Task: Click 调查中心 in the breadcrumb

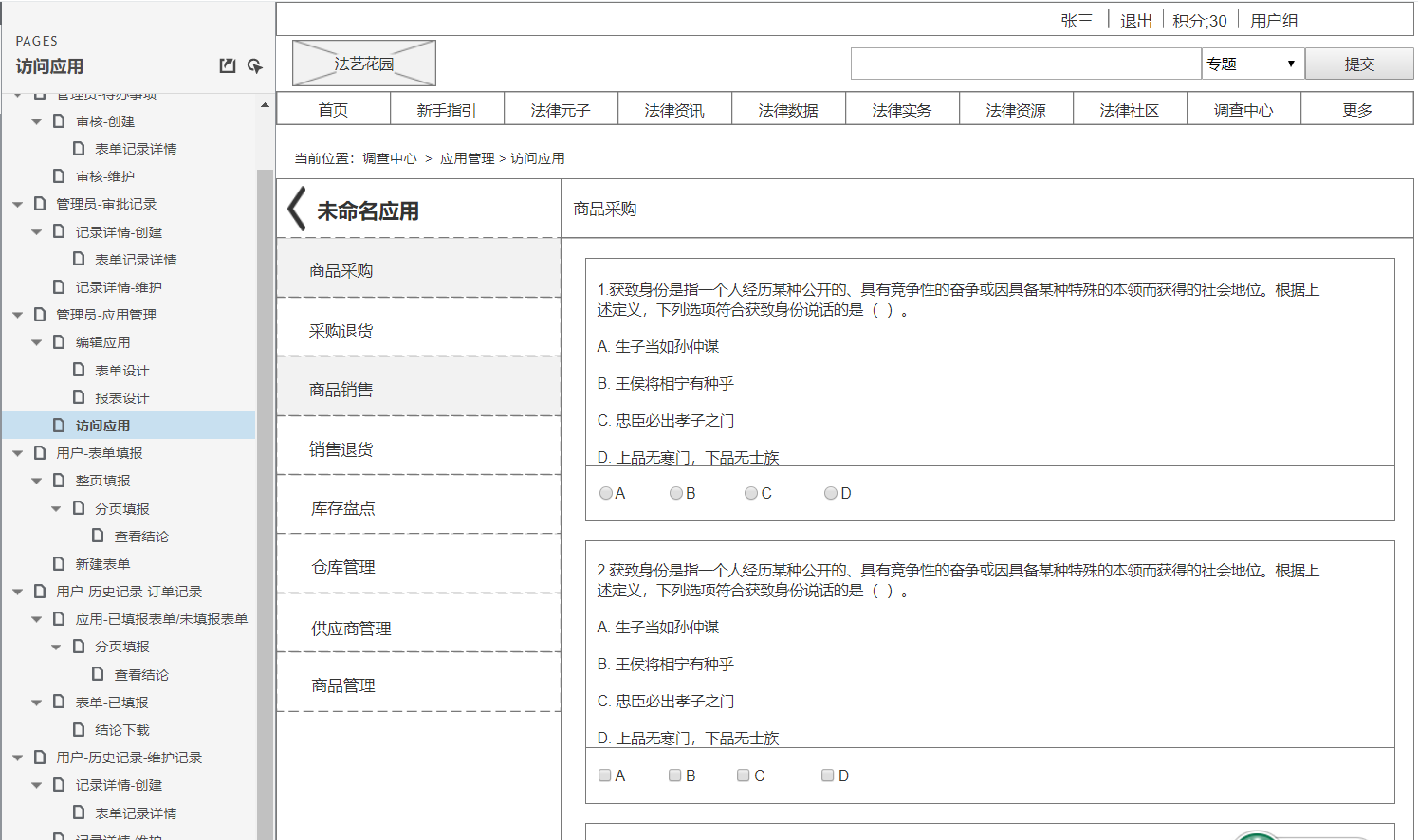Action: click(389, 158)
